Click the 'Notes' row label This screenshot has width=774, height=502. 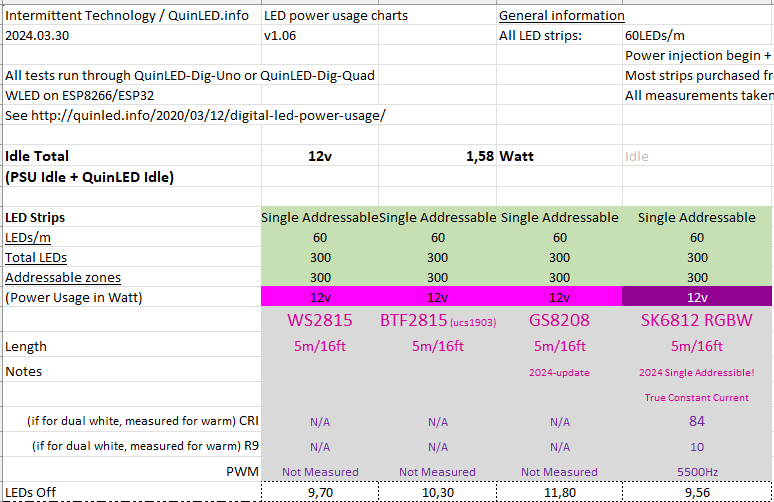click(x=23, y=371)
